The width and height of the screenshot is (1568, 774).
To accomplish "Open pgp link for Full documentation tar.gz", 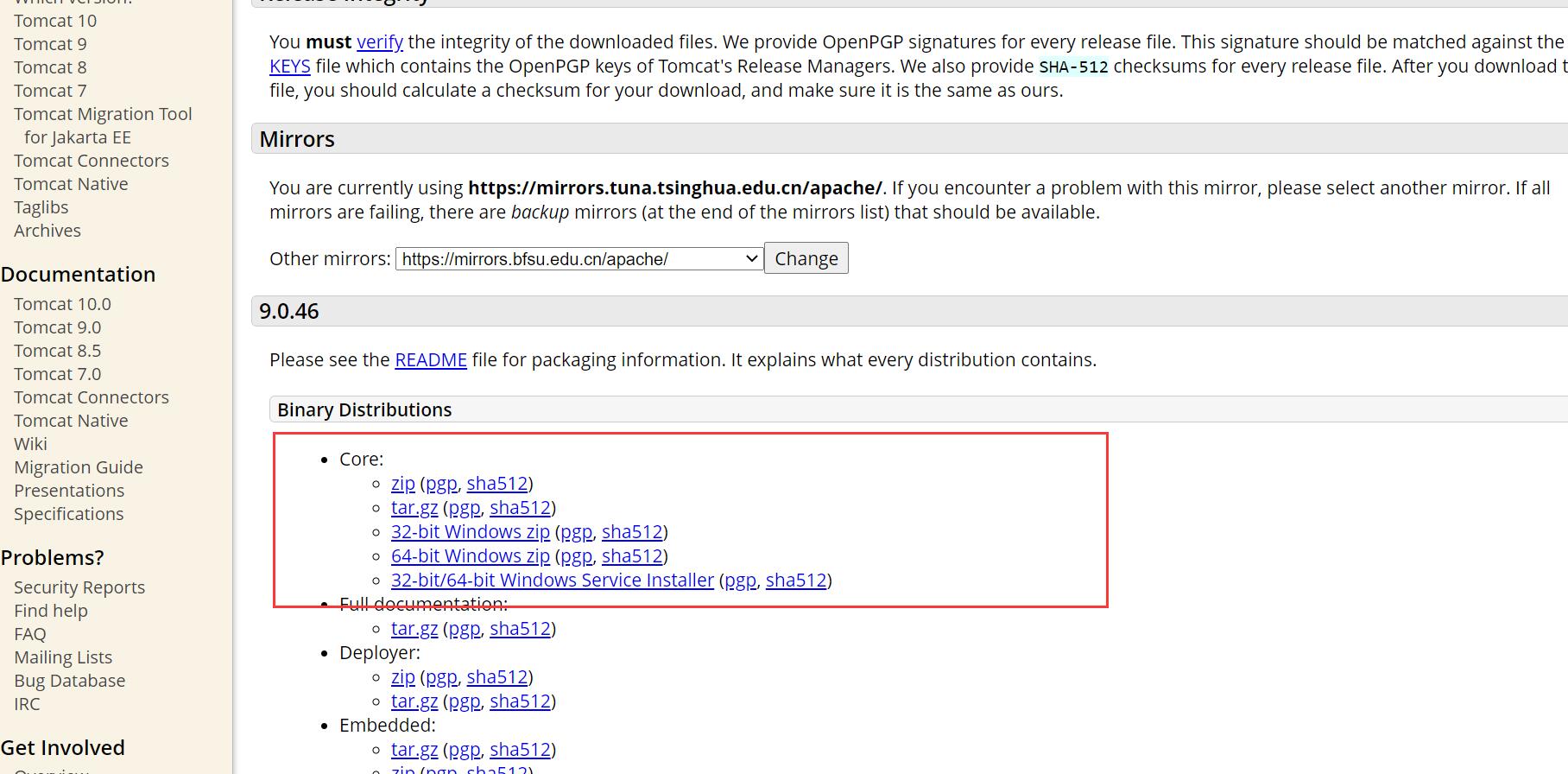I will [465, 628].
